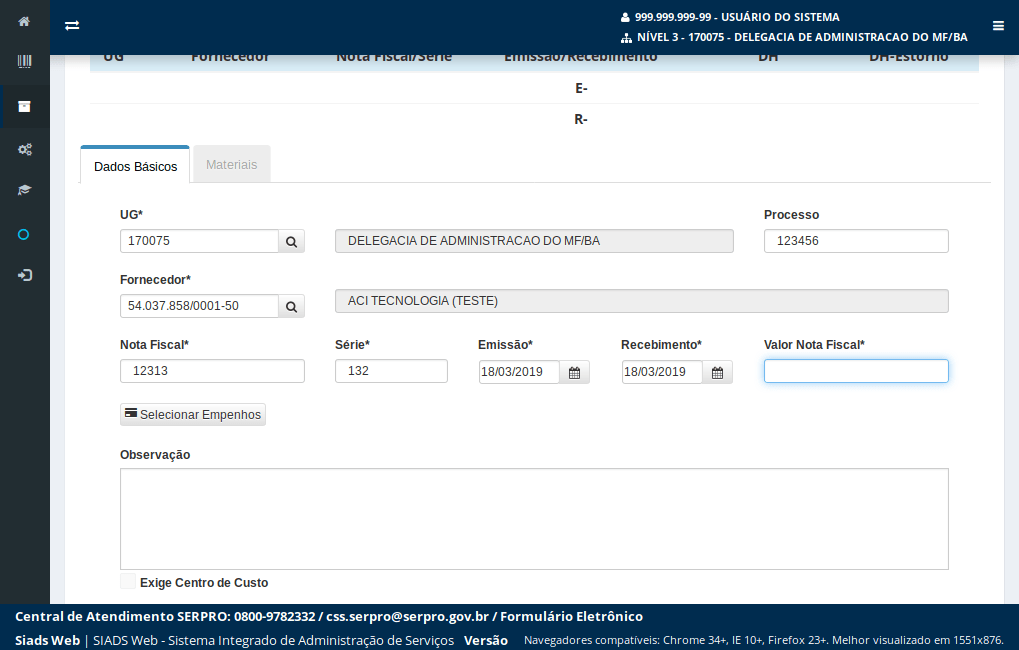Toggle sidebar with the swap arrows icon
The image size is (1019, 650).
click(72, 25)
